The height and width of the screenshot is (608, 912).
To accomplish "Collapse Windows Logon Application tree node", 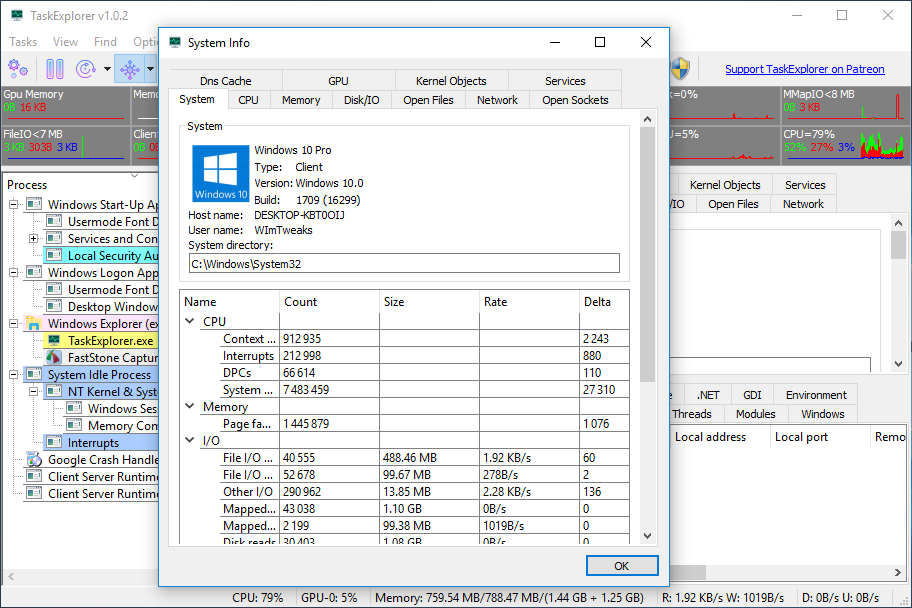I will [x=13, y=272].
